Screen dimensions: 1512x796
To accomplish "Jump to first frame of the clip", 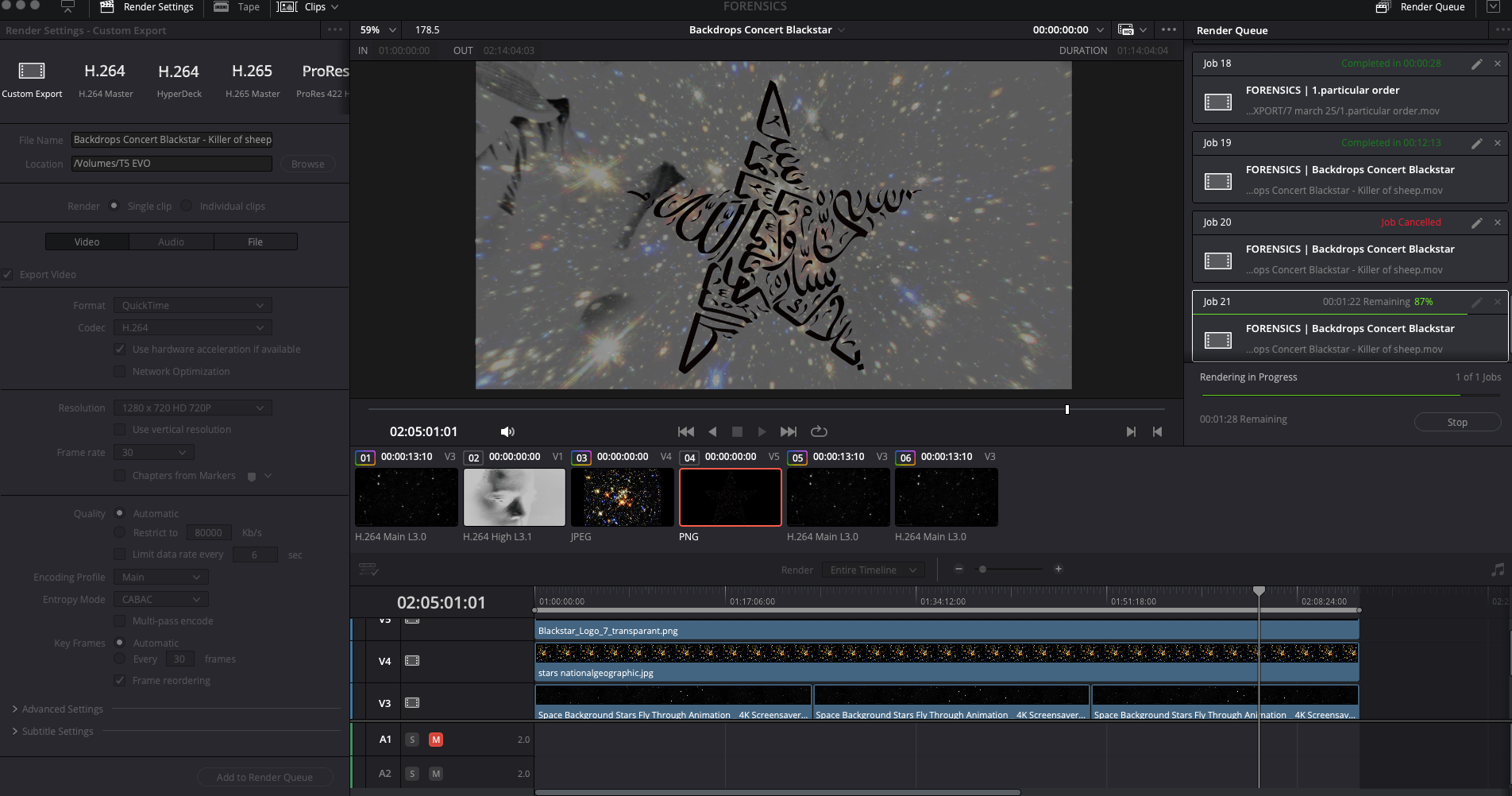I will [686, 431].
